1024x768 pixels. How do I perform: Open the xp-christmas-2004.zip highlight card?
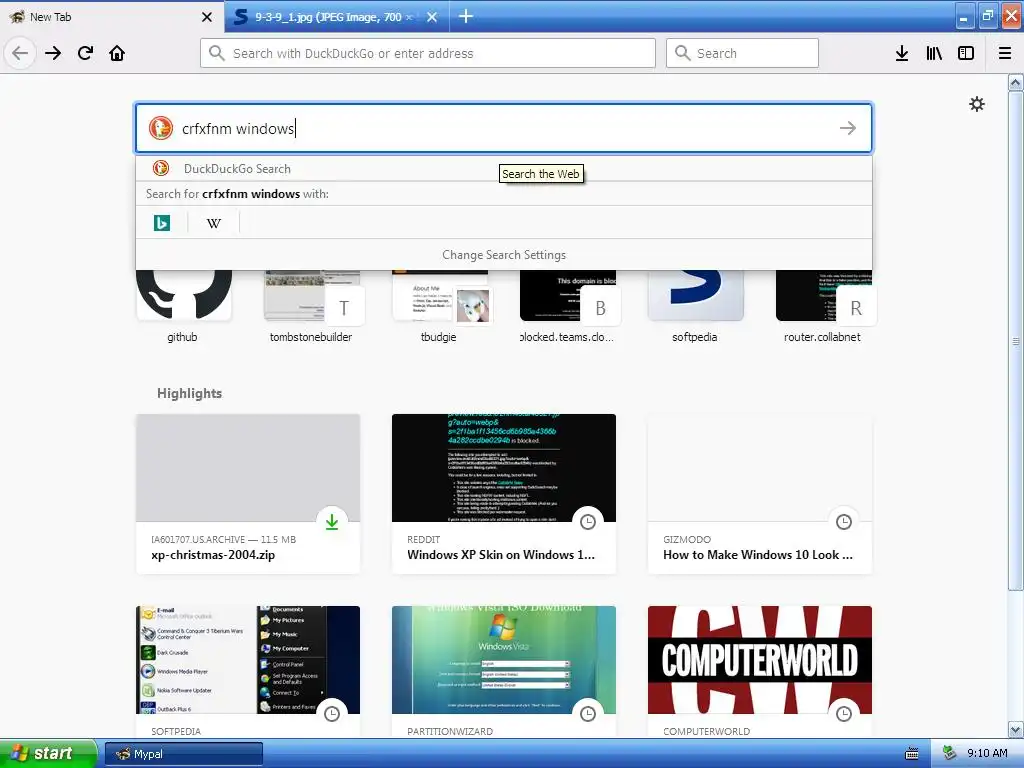point(248,494)
